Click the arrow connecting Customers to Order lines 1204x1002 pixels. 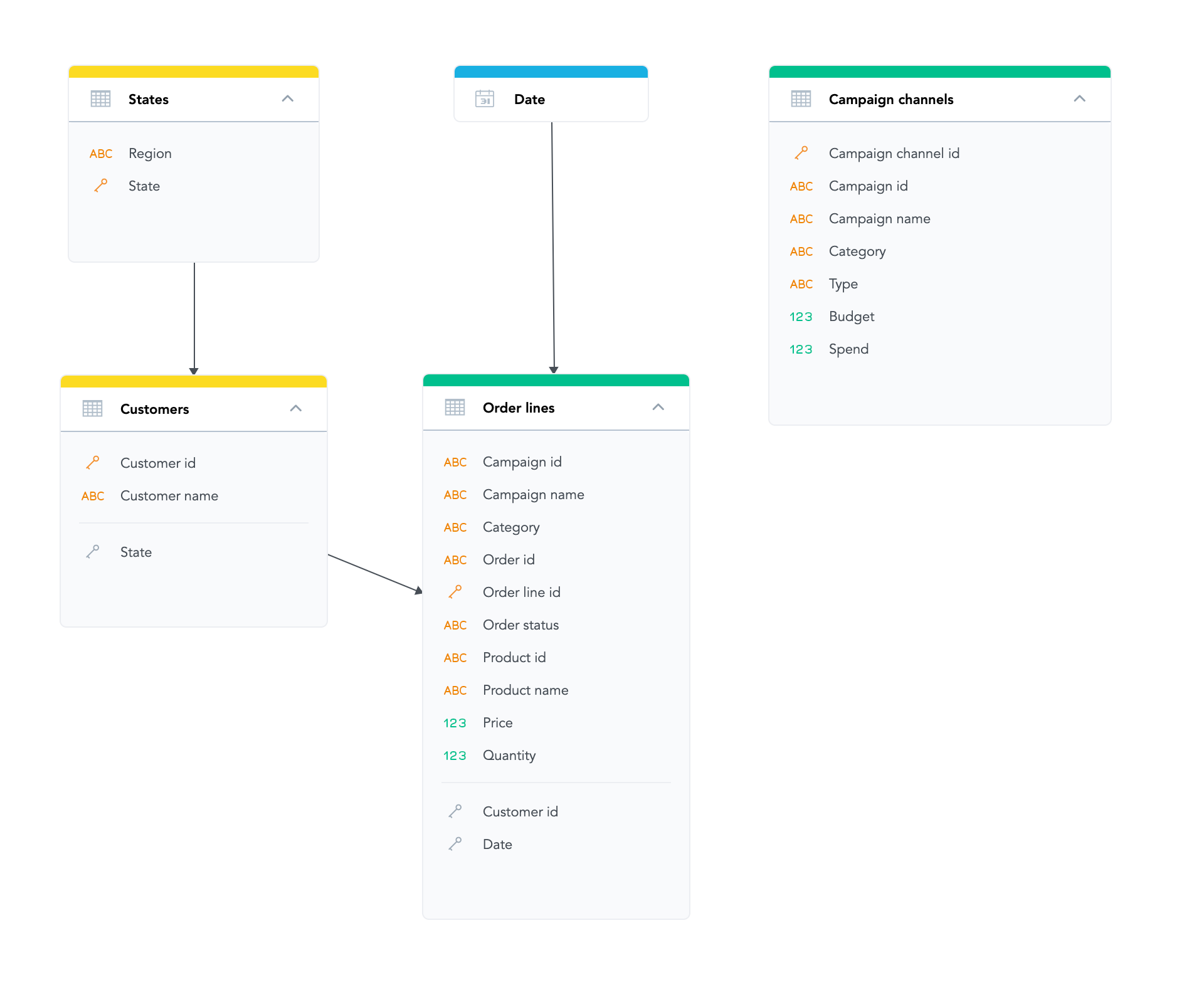pos(374,572)
